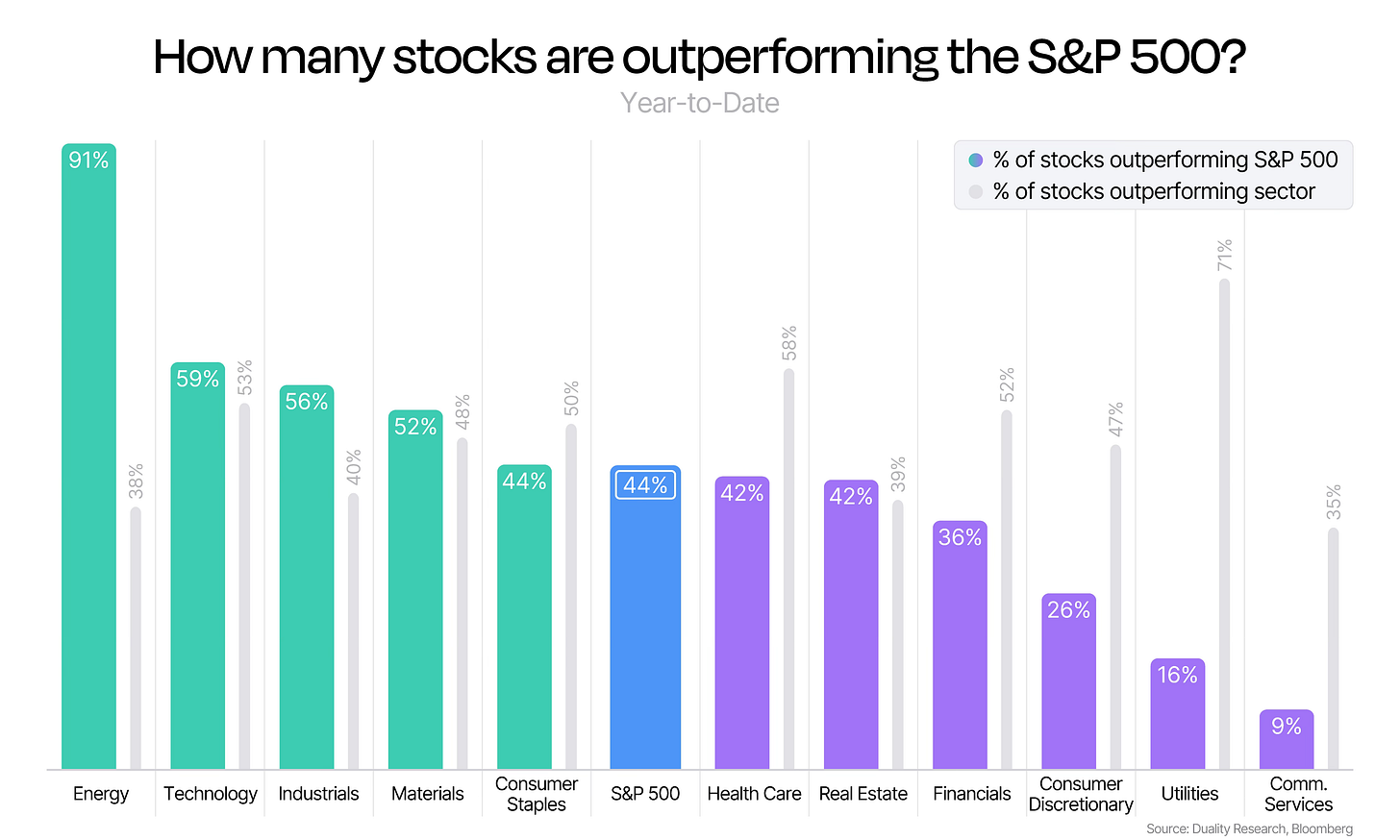Click the teal-purple legend dot for S&P 500
The width and height of the screenshot is (1400, 840).
[x=975, y=160]
